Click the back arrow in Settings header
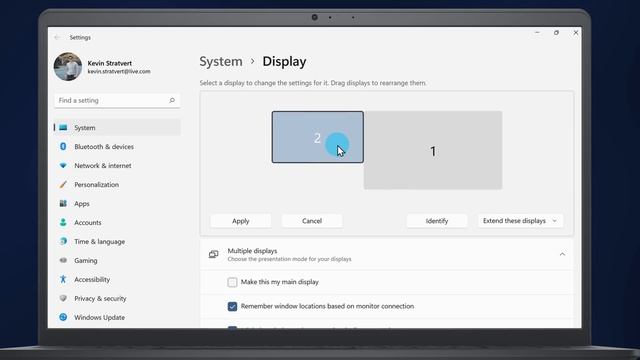 tap(57, 37)
